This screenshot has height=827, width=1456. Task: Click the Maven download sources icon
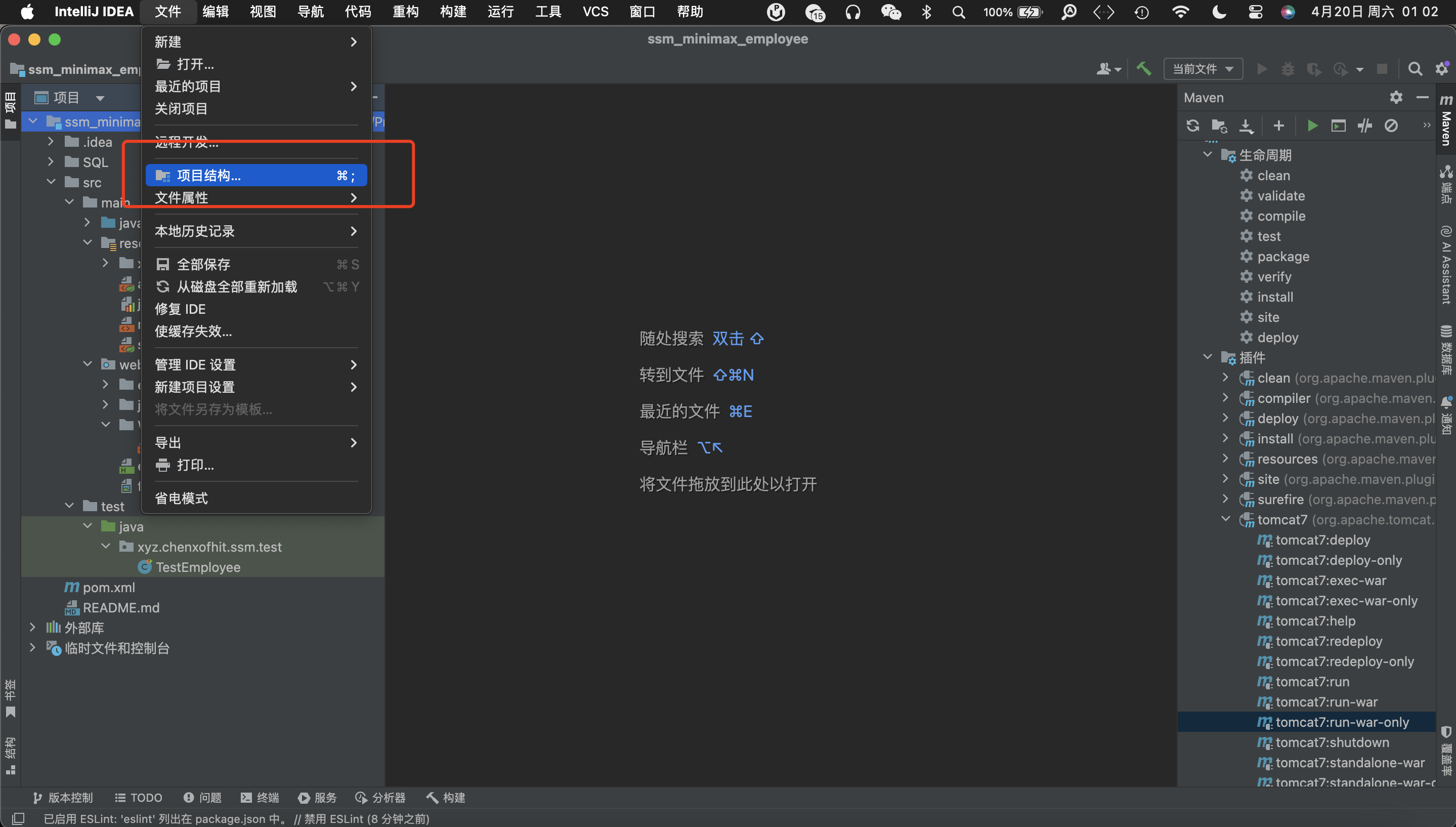[1246, 126]
